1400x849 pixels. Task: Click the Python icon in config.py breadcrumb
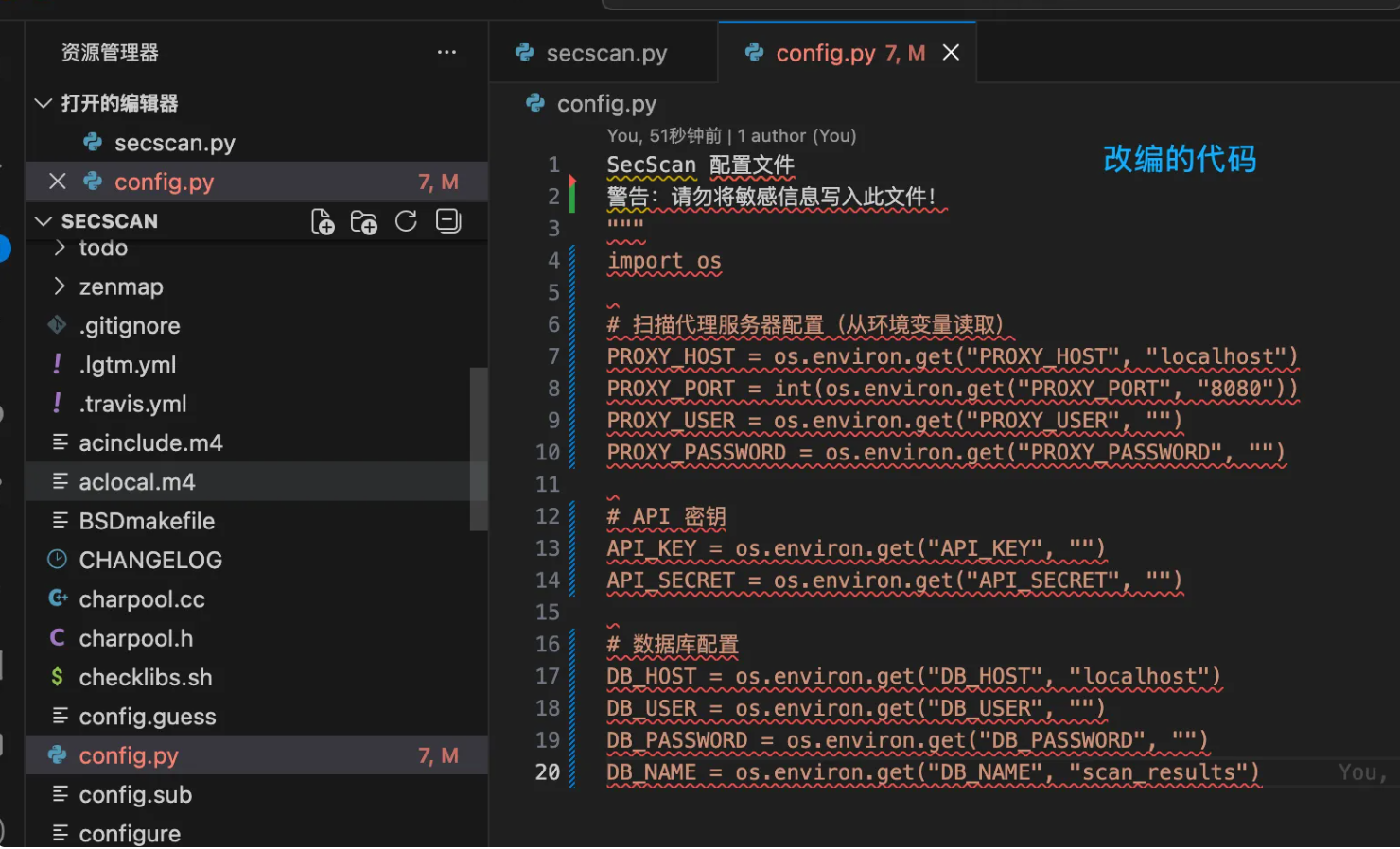[535, 103]
